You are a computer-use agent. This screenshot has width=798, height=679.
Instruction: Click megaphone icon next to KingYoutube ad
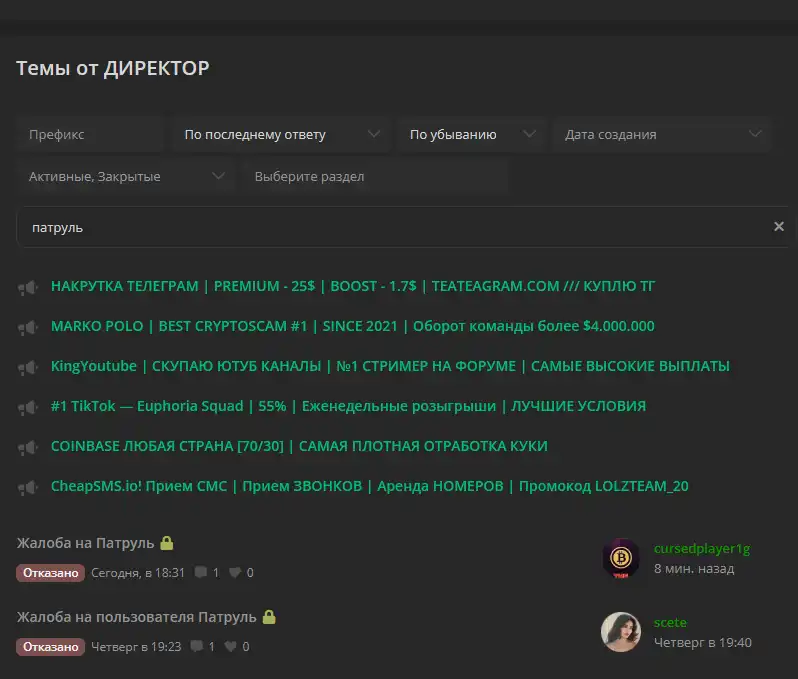(27, 368)
